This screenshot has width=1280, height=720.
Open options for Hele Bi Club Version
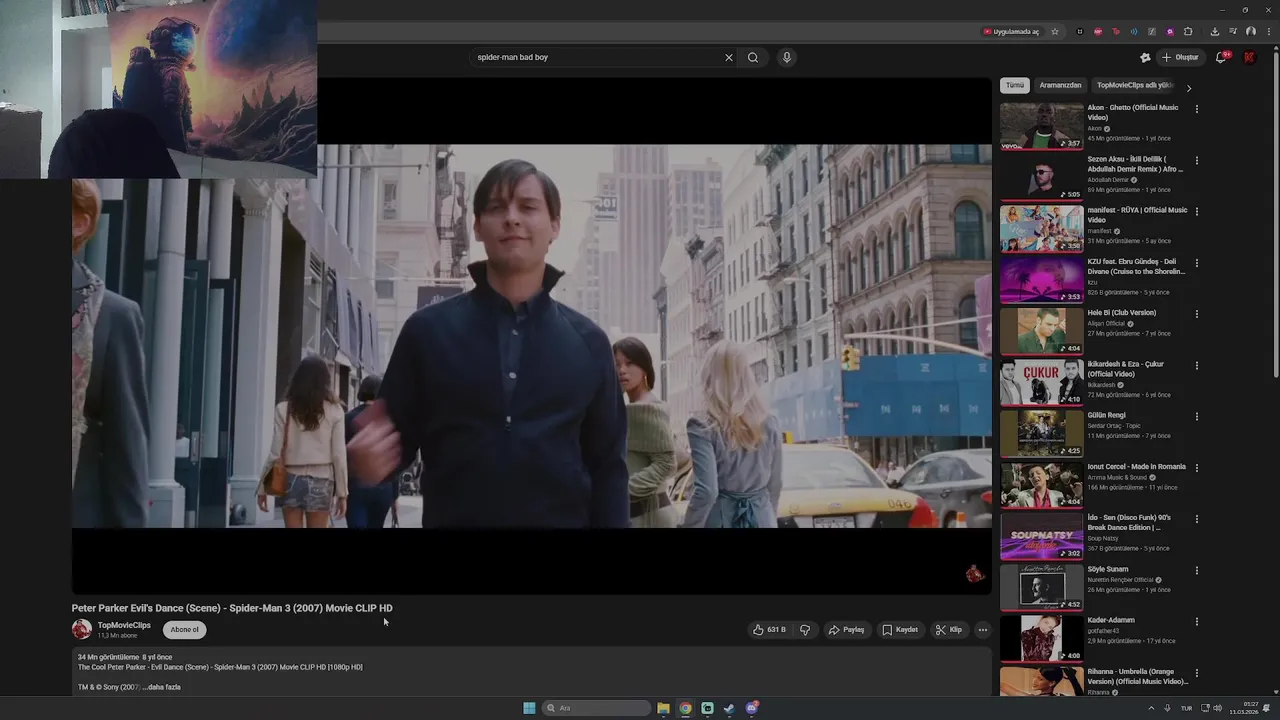point(1197,314)
